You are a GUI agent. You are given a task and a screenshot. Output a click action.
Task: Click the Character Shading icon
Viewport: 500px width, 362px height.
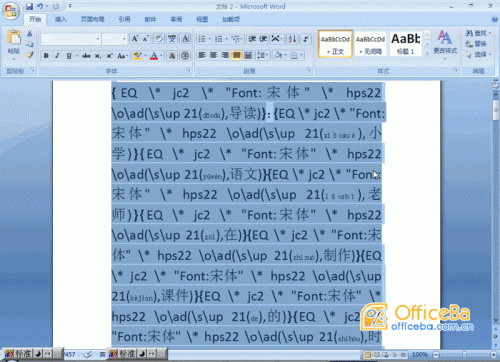tap(172, 56)
